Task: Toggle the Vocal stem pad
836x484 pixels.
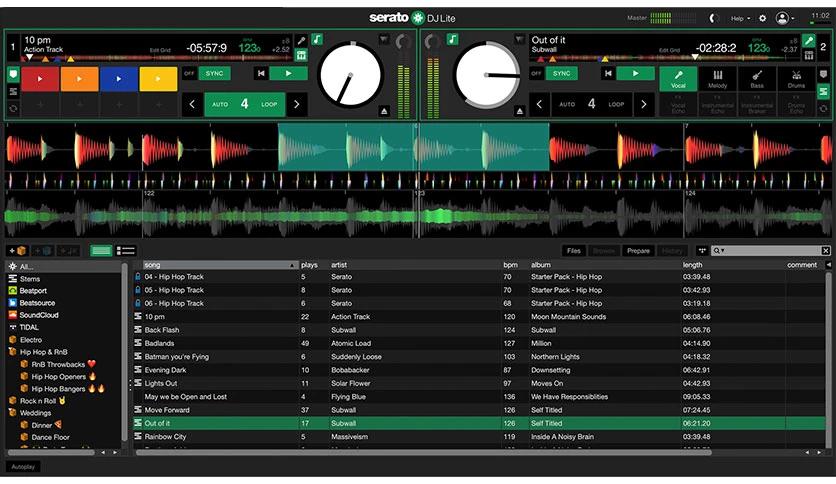Action: pos(678,79)
